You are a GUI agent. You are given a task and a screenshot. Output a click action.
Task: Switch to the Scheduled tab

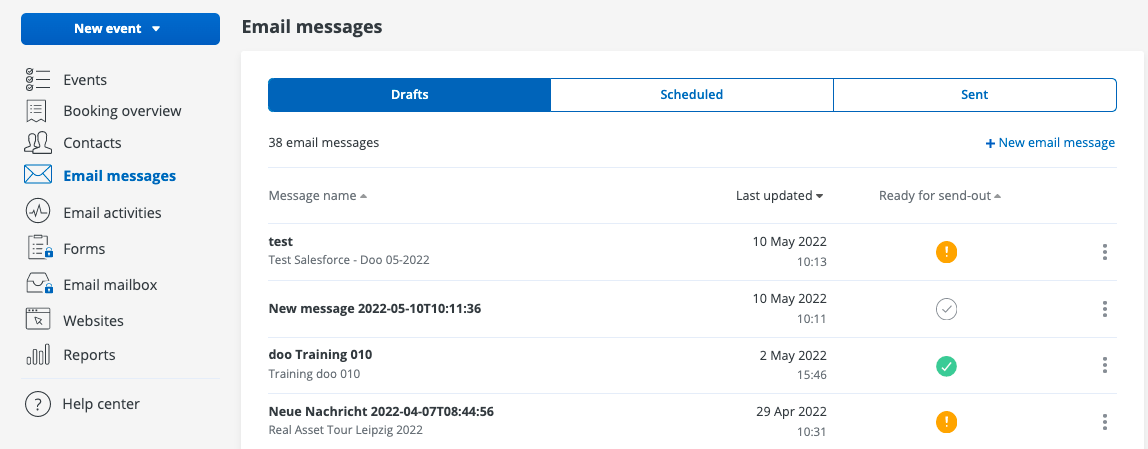click(691, 95)
